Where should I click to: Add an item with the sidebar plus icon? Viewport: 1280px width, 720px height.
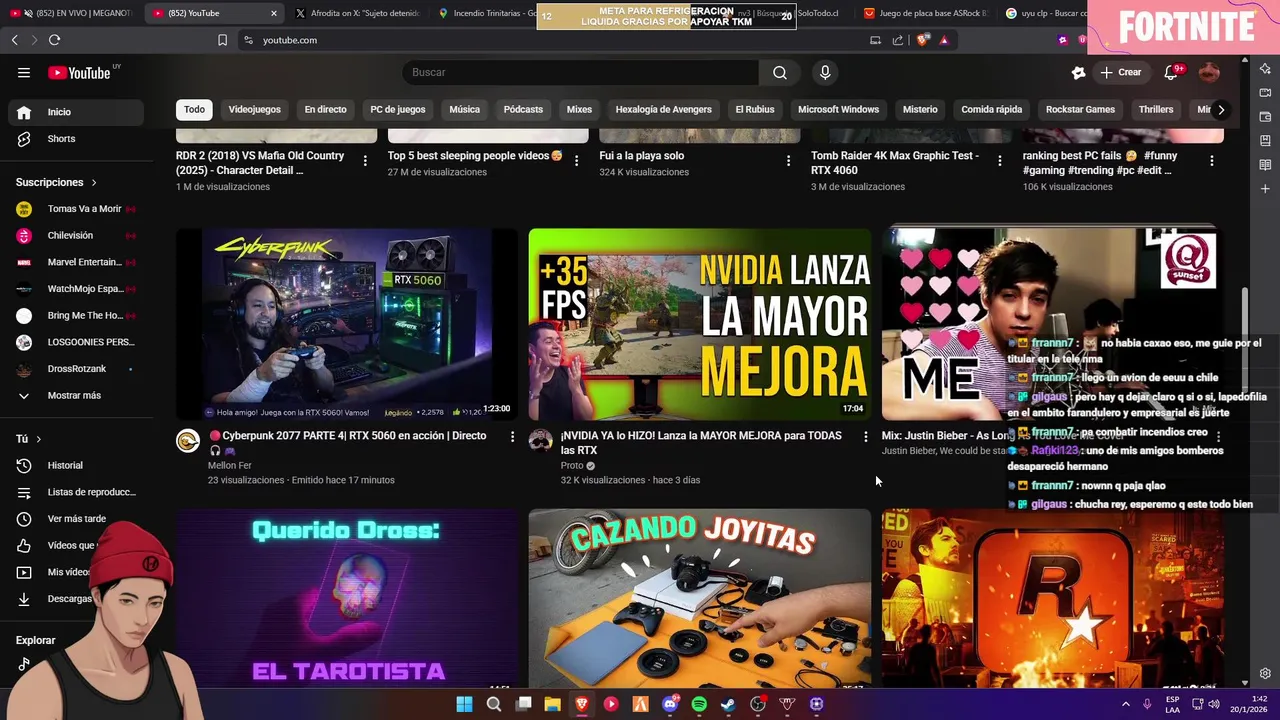[x=1265, y=189]
